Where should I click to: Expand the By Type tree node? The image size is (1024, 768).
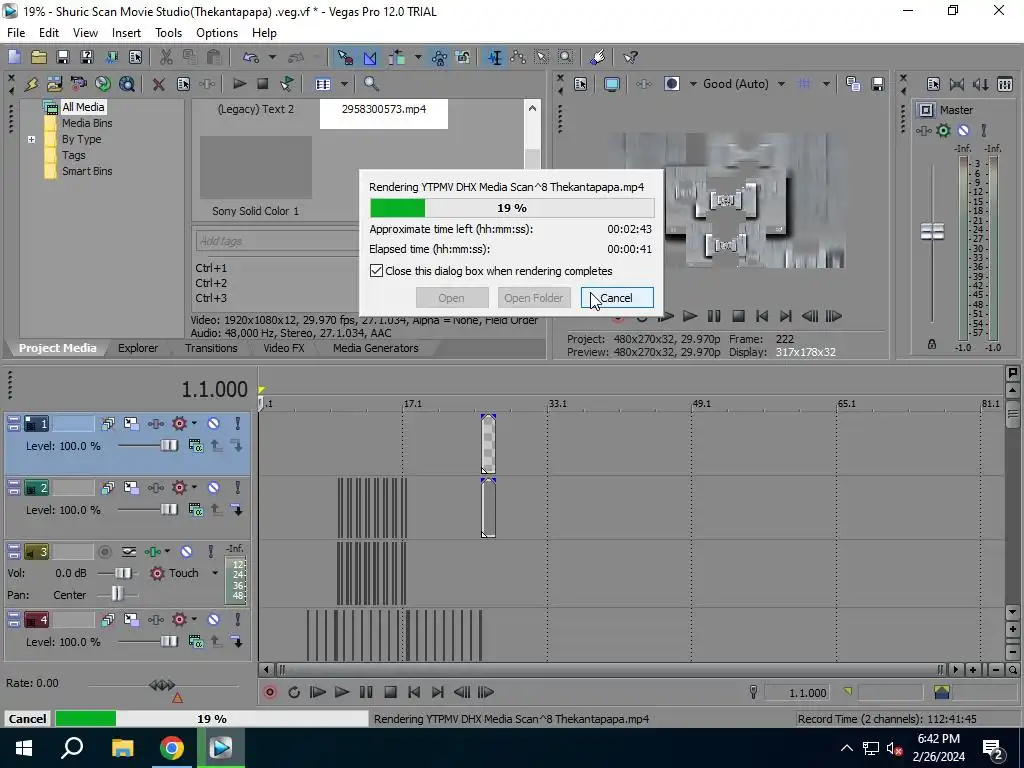pos(31,139)
